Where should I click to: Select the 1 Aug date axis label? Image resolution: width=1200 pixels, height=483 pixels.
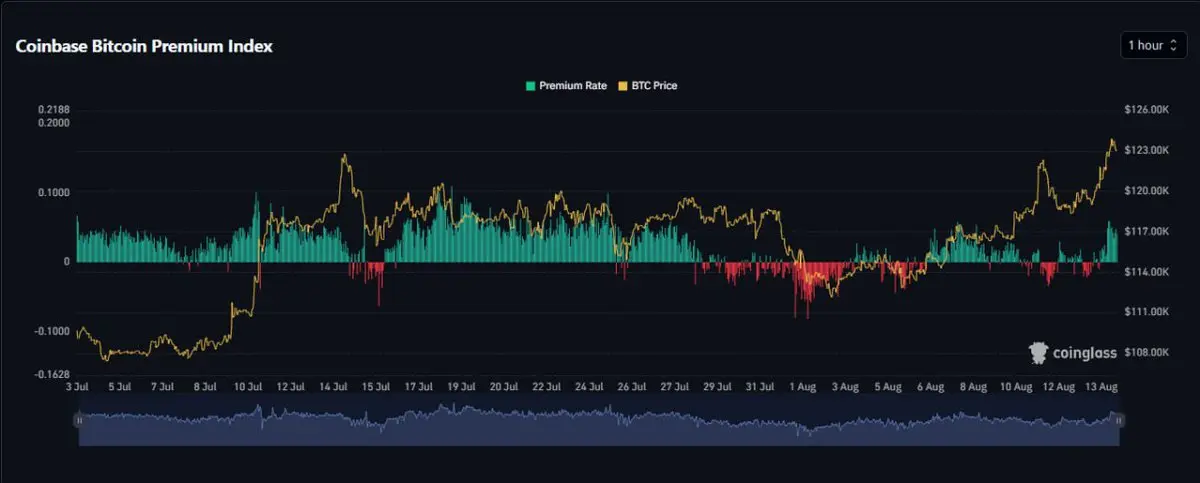[x=803, y=386]
